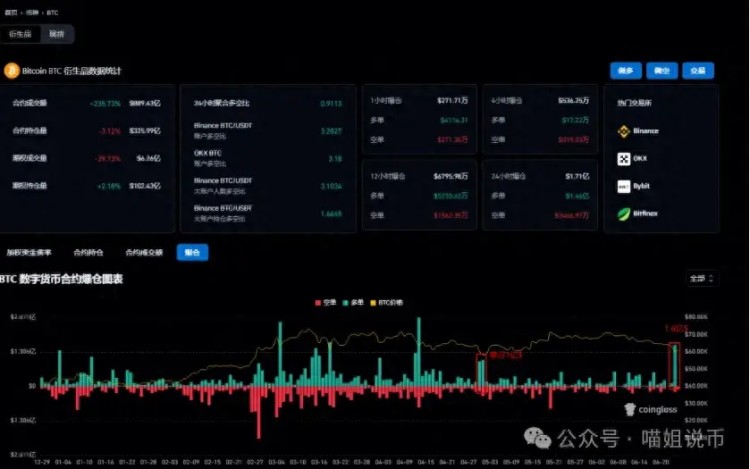Click the $6795.98万 liquidation total
Viewport: 750px width, 469px height.
pos(451,176)
